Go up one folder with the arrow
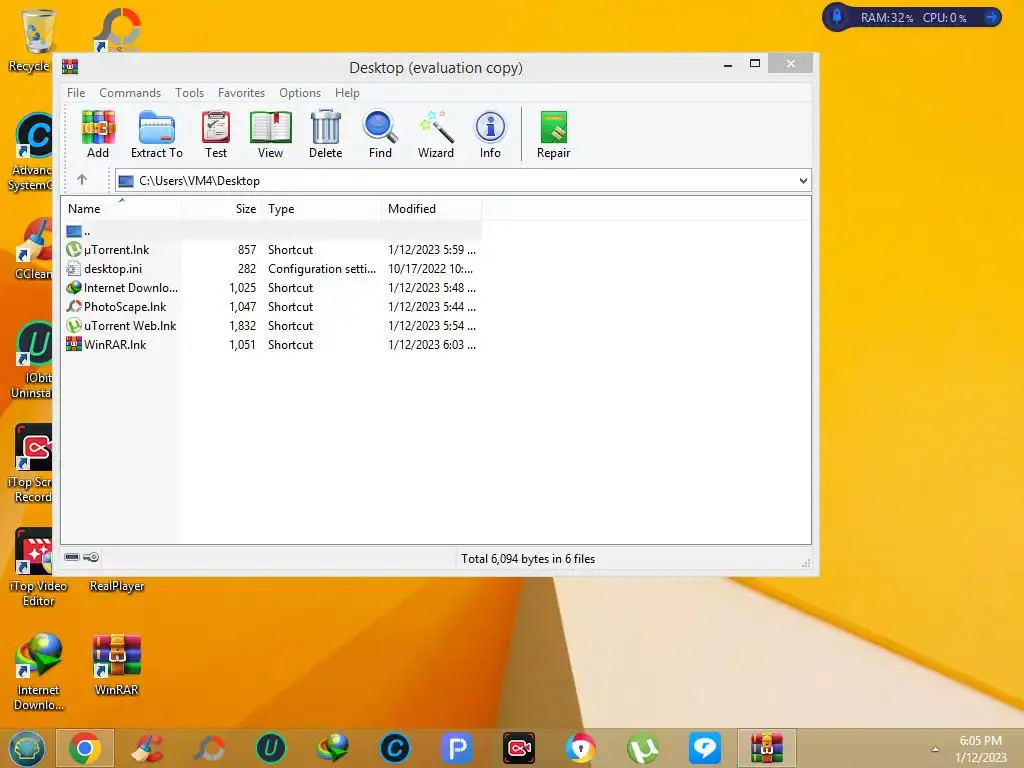Image resolution: width=1024 pixels, height=768 pixels. [82, 180]
